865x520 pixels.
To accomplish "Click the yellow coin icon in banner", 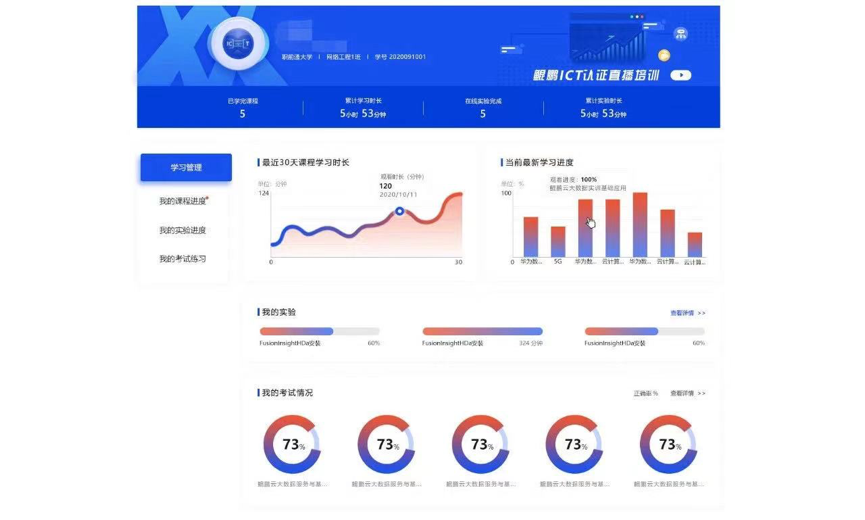I will click(x=664, y=55).
